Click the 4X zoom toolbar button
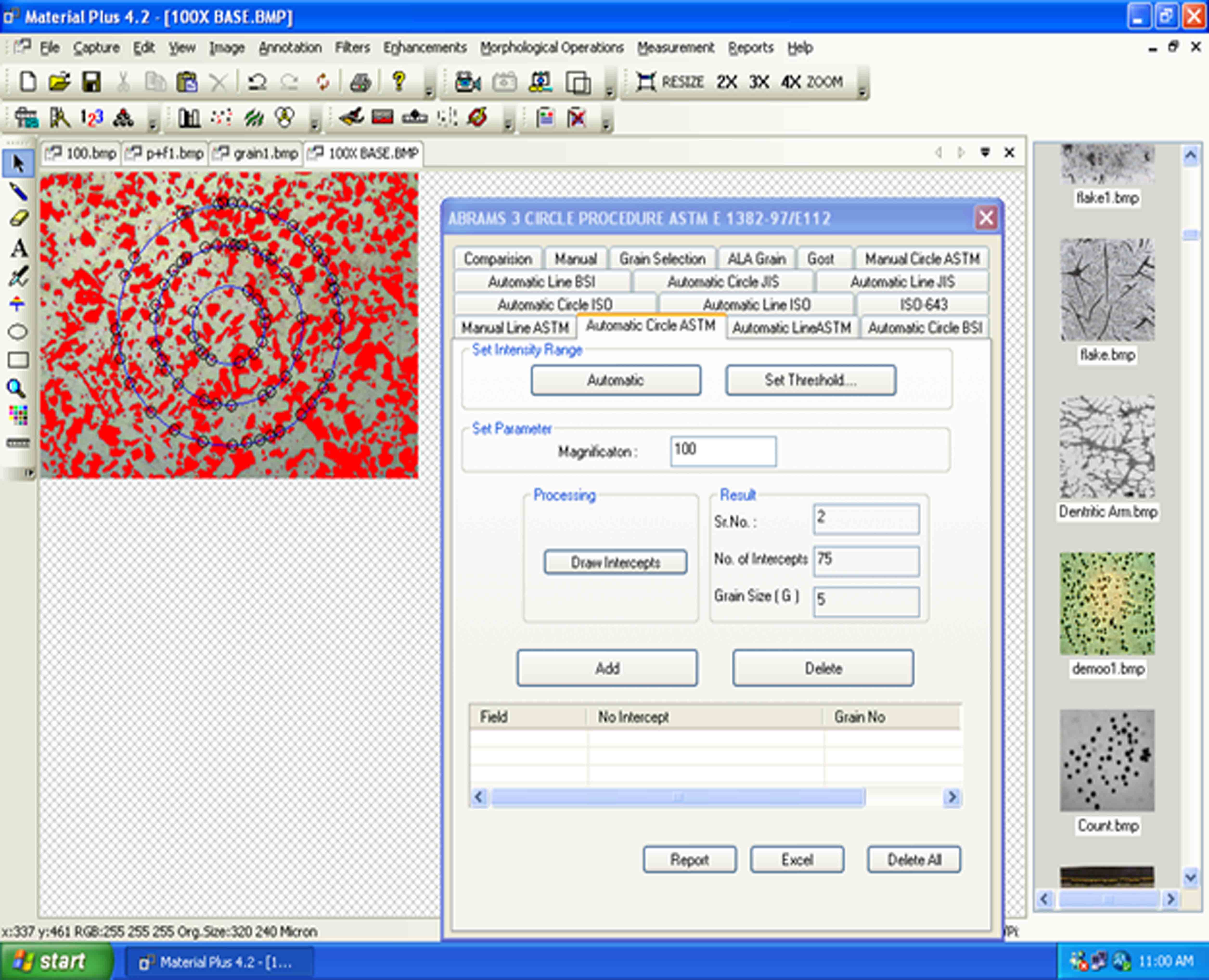 (791, 82)
